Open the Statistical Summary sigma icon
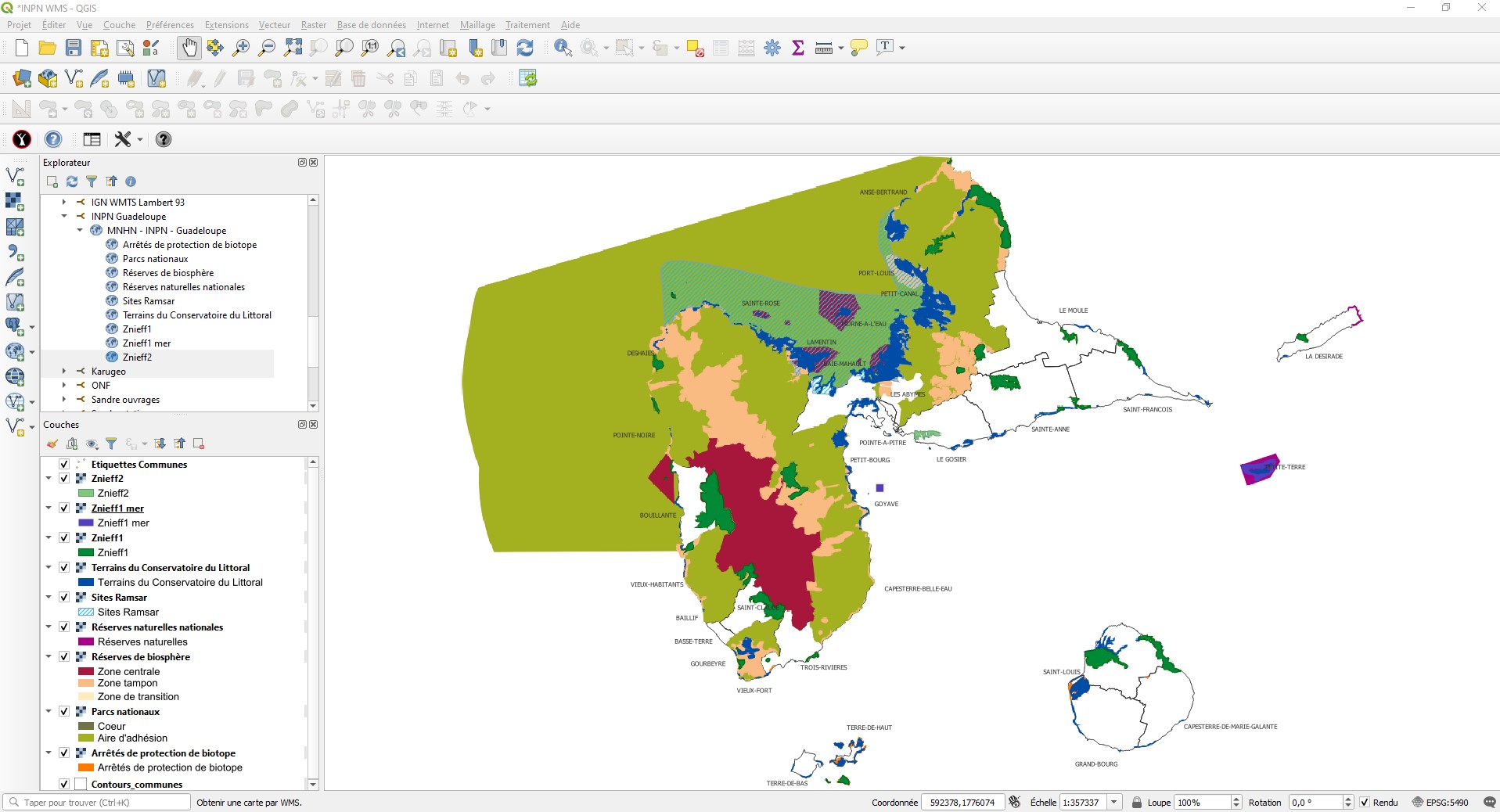 [x=798, y=48]
